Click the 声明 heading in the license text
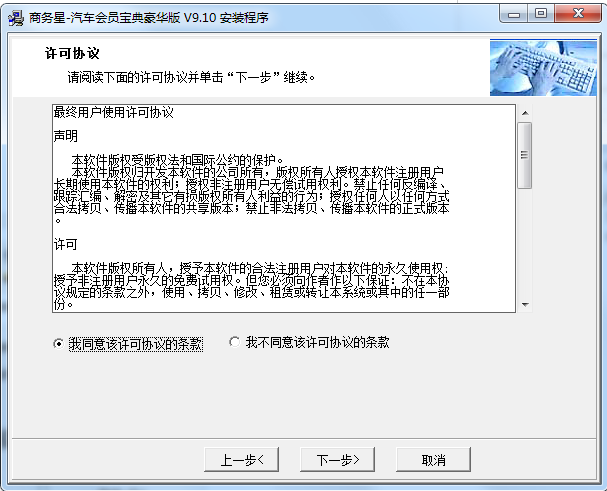Viewport: 607px width, 491px height. (66, 136)
